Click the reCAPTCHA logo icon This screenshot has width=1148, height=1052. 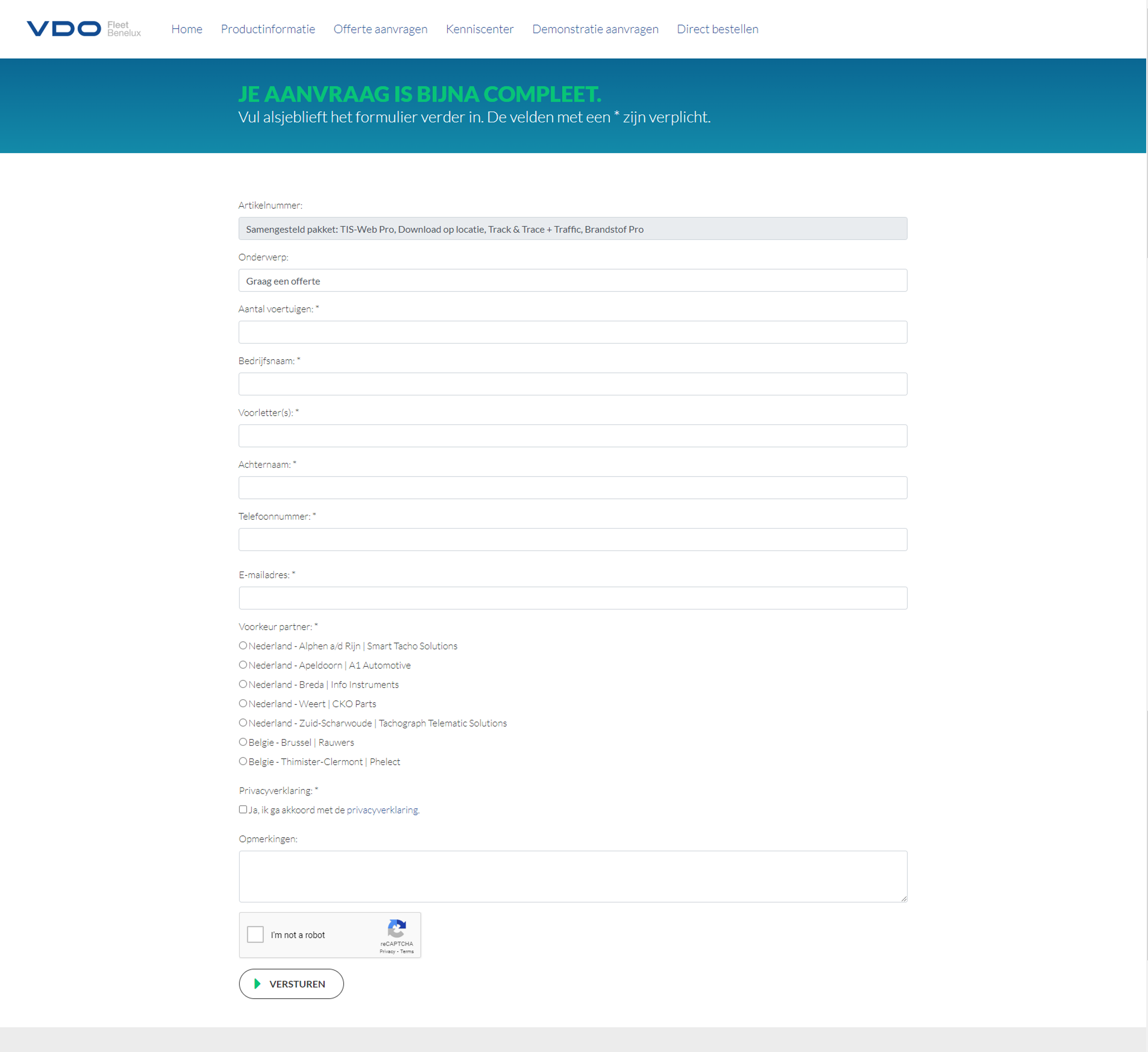[396, 929]
